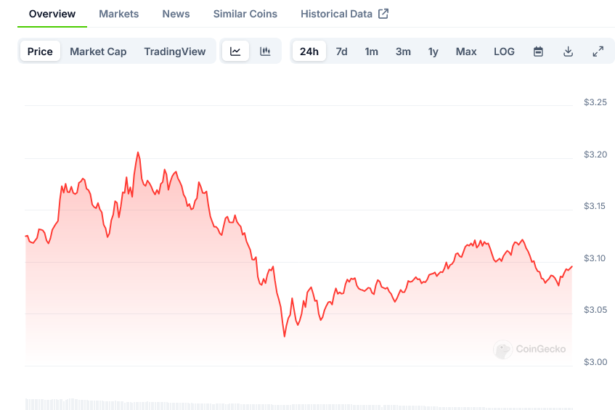Open the Historical Data link
The height and width of the screenshot is (410, 615).
(336, 14)
